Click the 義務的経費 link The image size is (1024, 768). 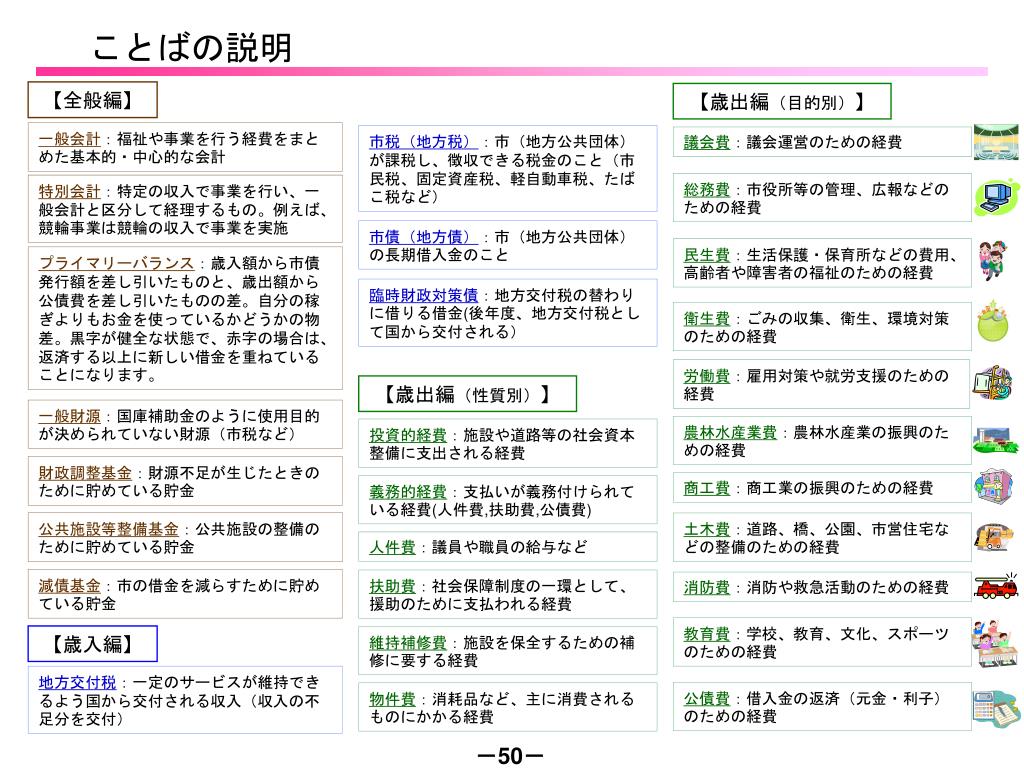click(x=408, y=492)
